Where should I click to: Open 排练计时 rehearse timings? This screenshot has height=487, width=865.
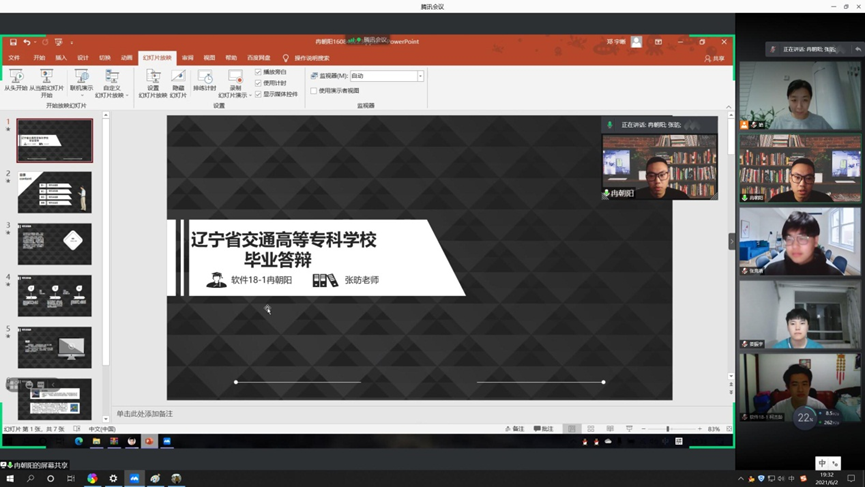(x=205, y=82)
